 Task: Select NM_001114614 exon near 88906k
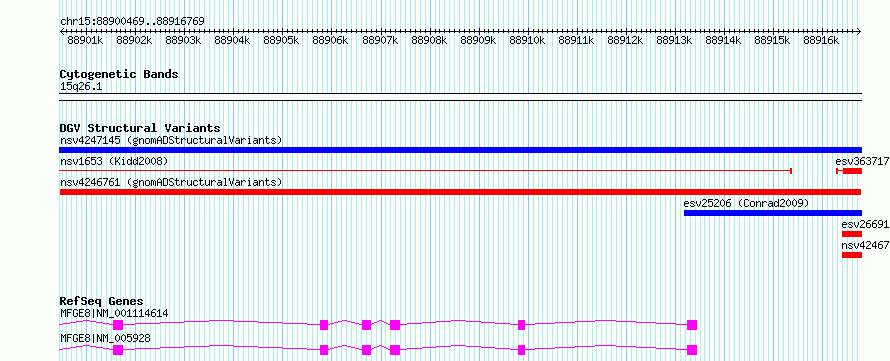[x=324, y=325]
